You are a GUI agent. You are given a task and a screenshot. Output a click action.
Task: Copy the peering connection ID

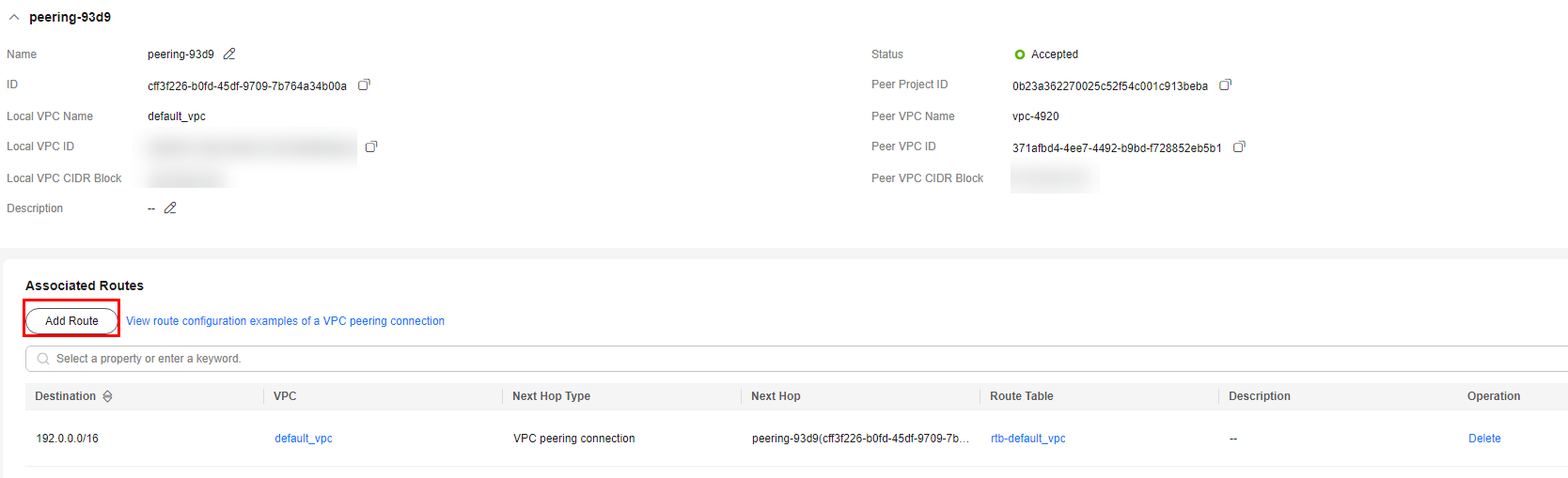click(364, 85)
